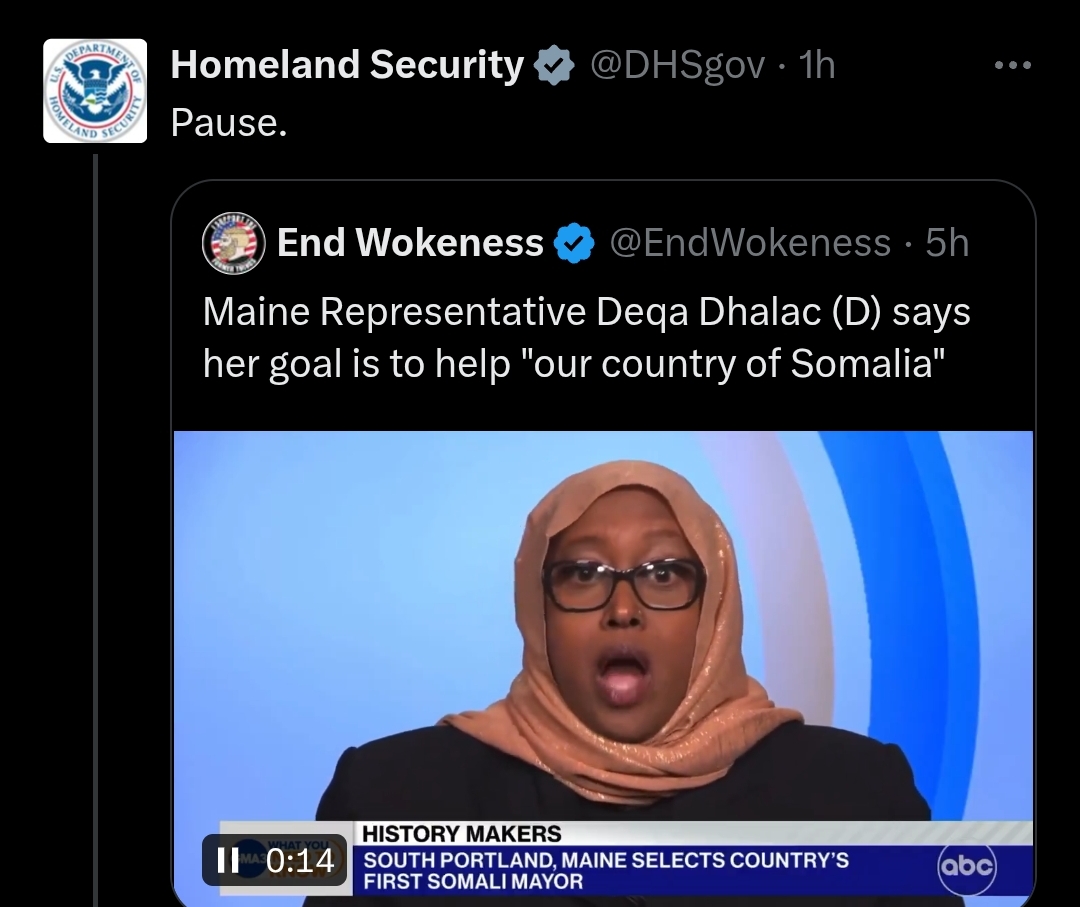The width and height of the screenshot is (1080, 907).
Task: Open the Homeland Security display name
Action: coord(347,65)
